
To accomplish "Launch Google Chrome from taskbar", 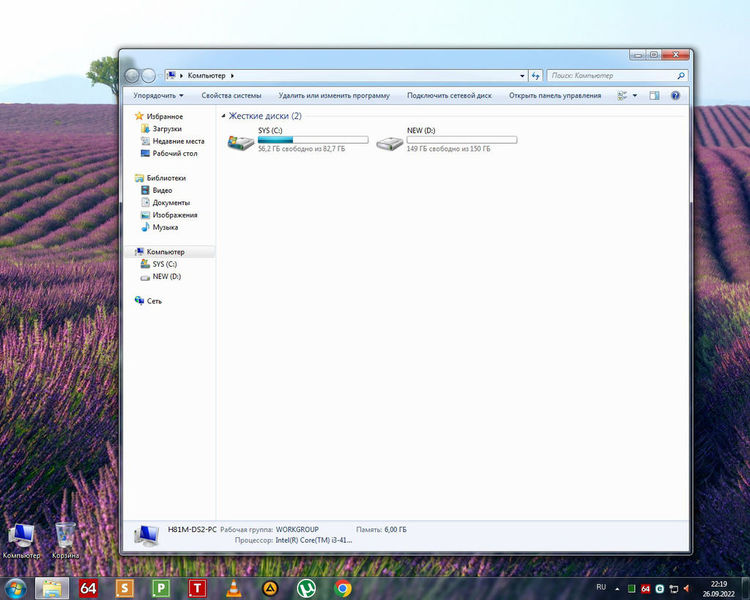I will click(342, 588).
